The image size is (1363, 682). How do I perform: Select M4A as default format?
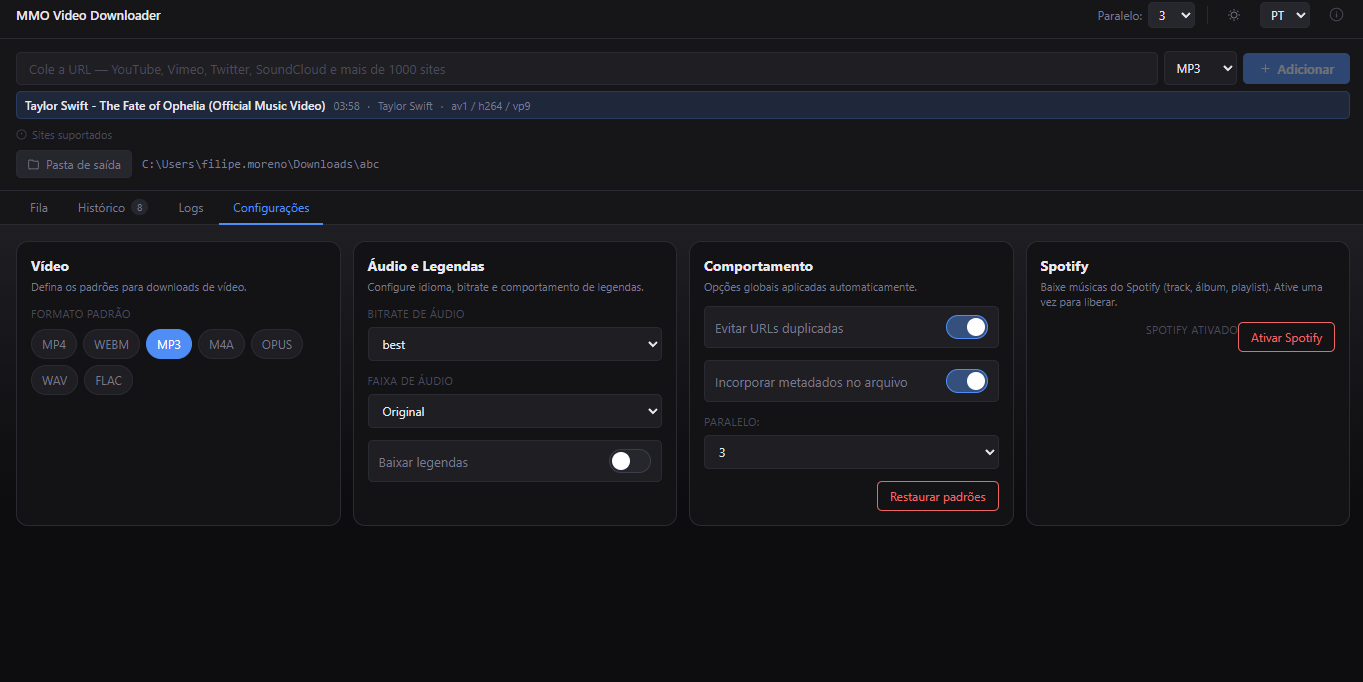tap(221, 345)
